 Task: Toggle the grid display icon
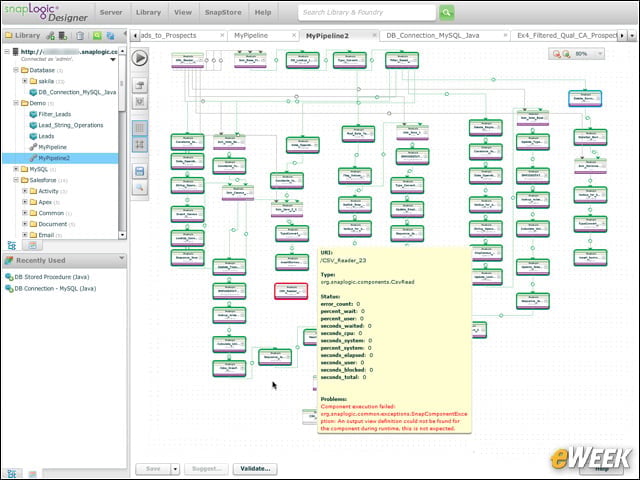click(140, 128)
